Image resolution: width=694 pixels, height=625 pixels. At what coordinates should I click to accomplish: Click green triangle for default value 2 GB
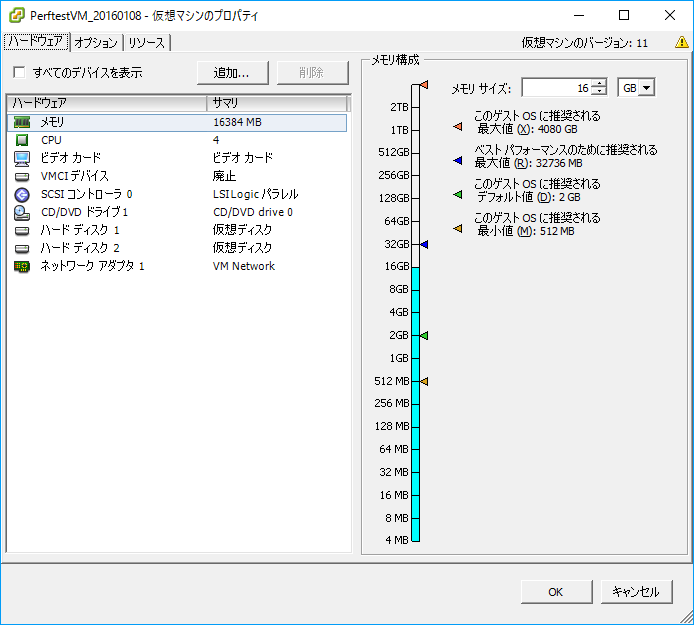[x=458, y=194]
